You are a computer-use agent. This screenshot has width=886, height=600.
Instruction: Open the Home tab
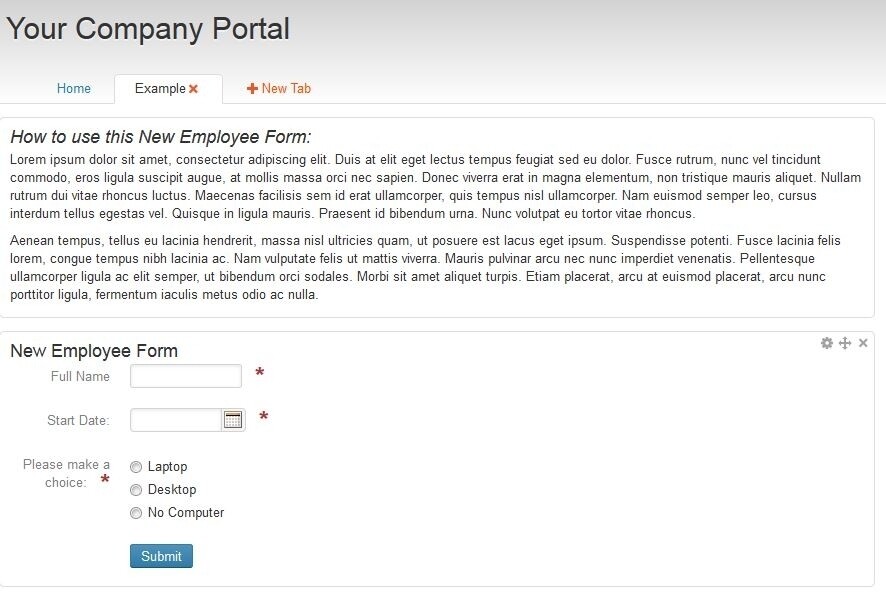click(x=73, y=89)
